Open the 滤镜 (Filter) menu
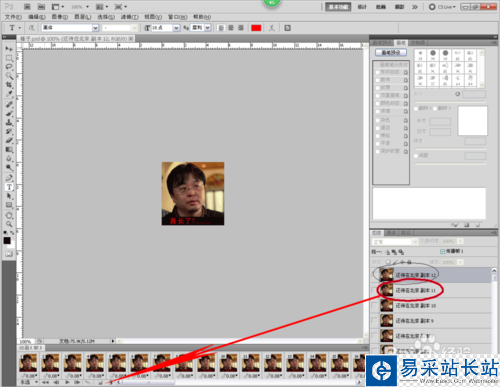 click(x=130, y=17)
